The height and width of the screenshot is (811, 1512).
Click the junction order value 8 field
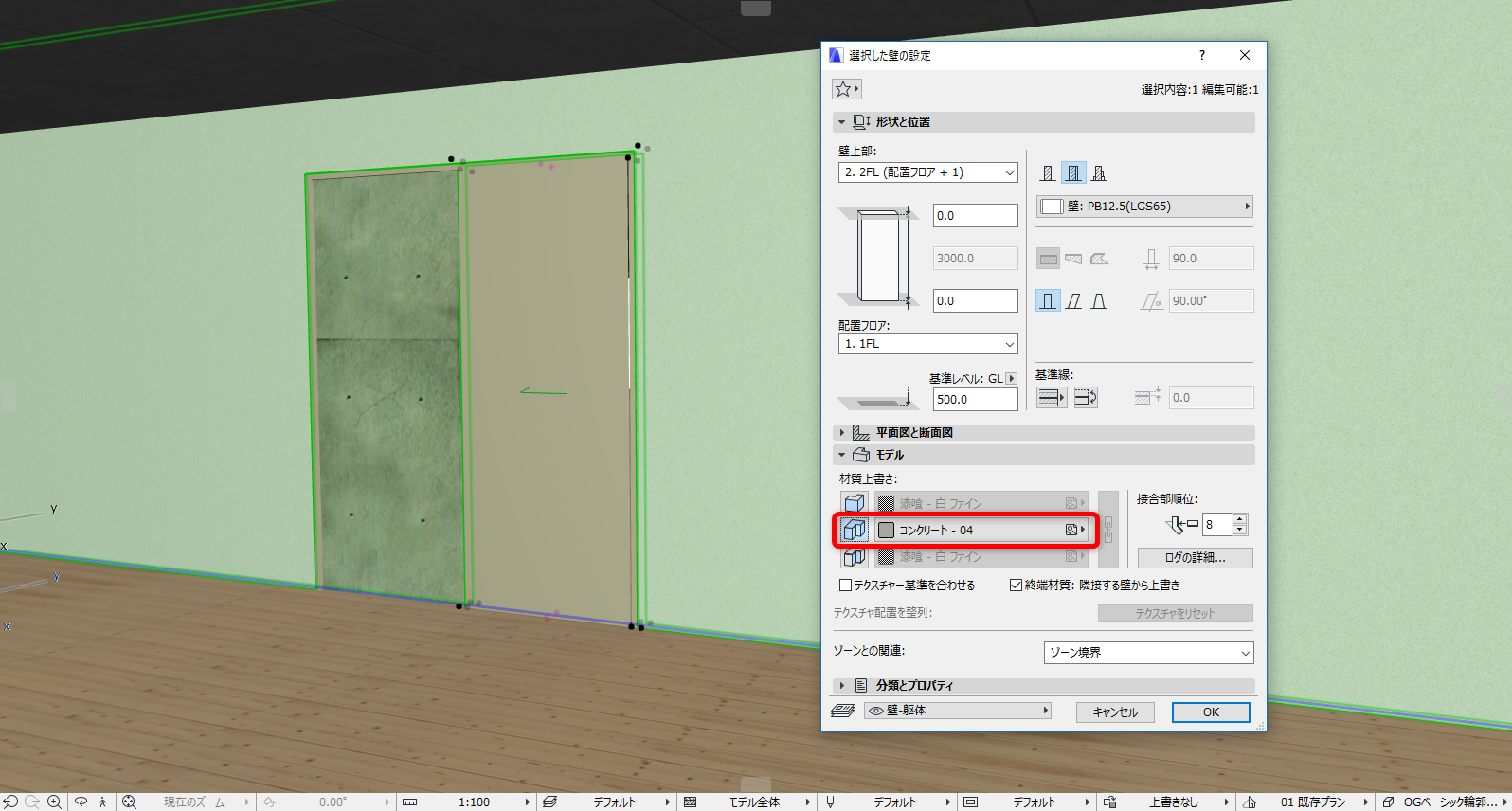1216,524
